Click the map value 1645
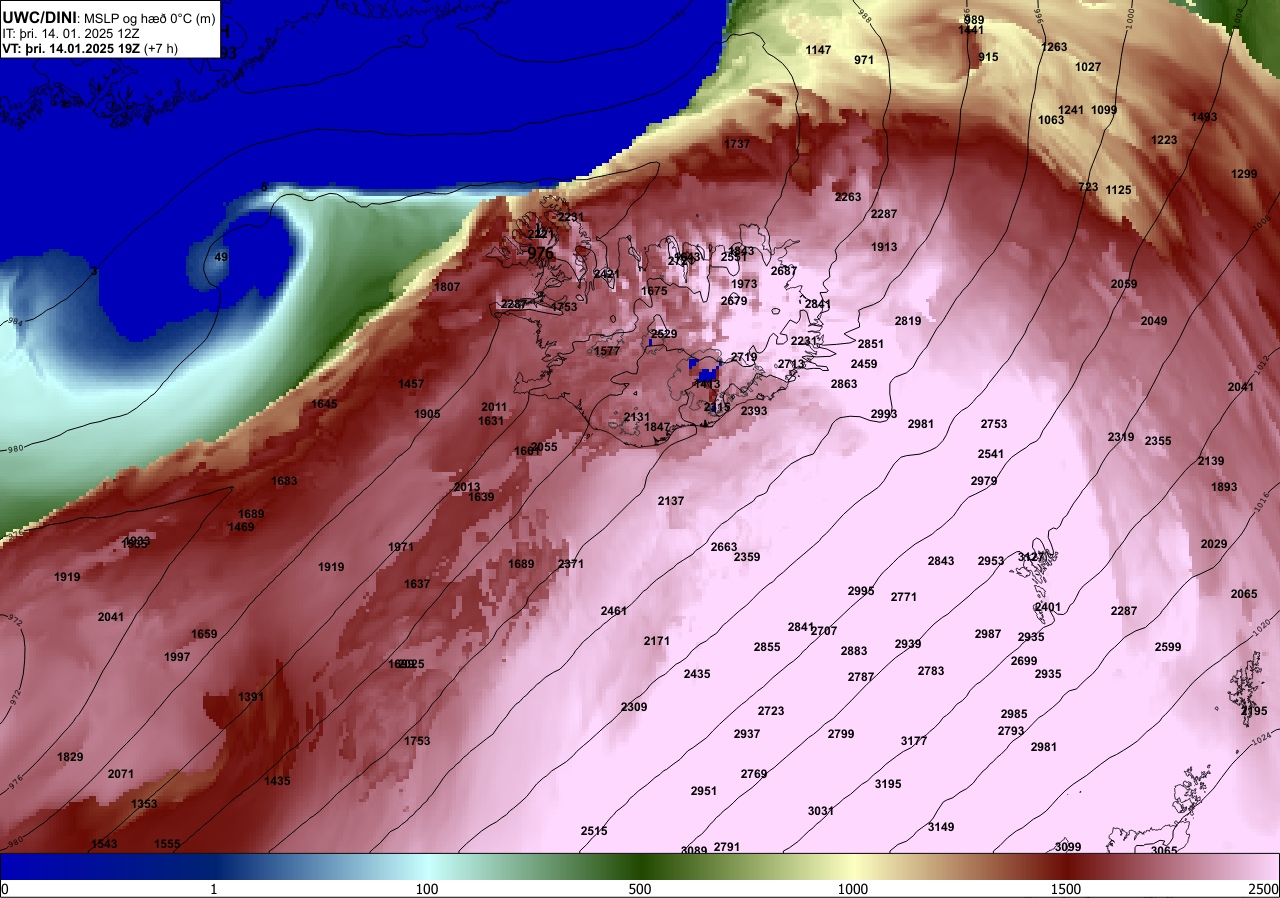Viewport: 1280px width, 898px height. tap(324, 404)
